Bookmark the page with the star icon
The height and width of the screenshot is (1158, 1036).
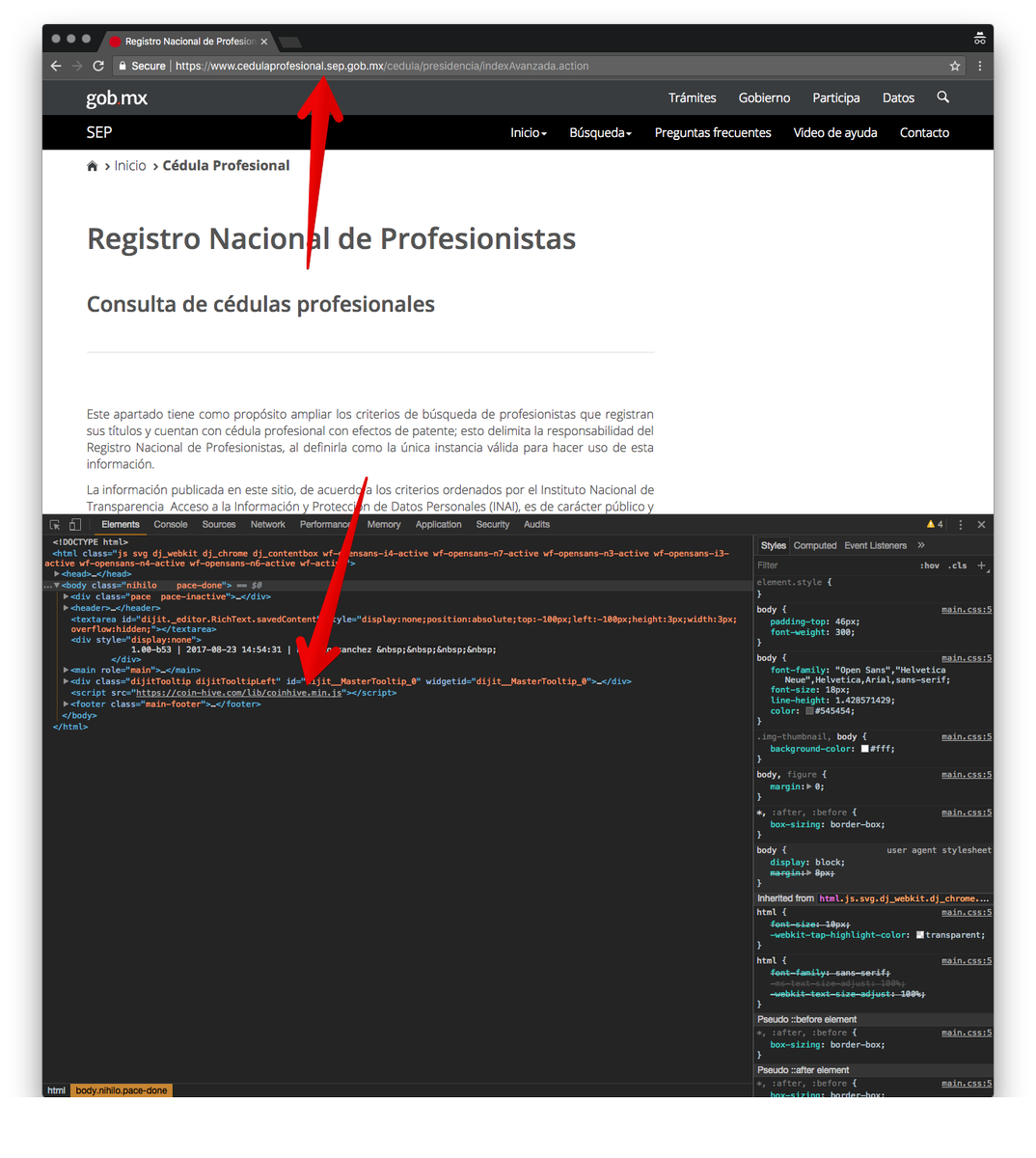(955, 66)
